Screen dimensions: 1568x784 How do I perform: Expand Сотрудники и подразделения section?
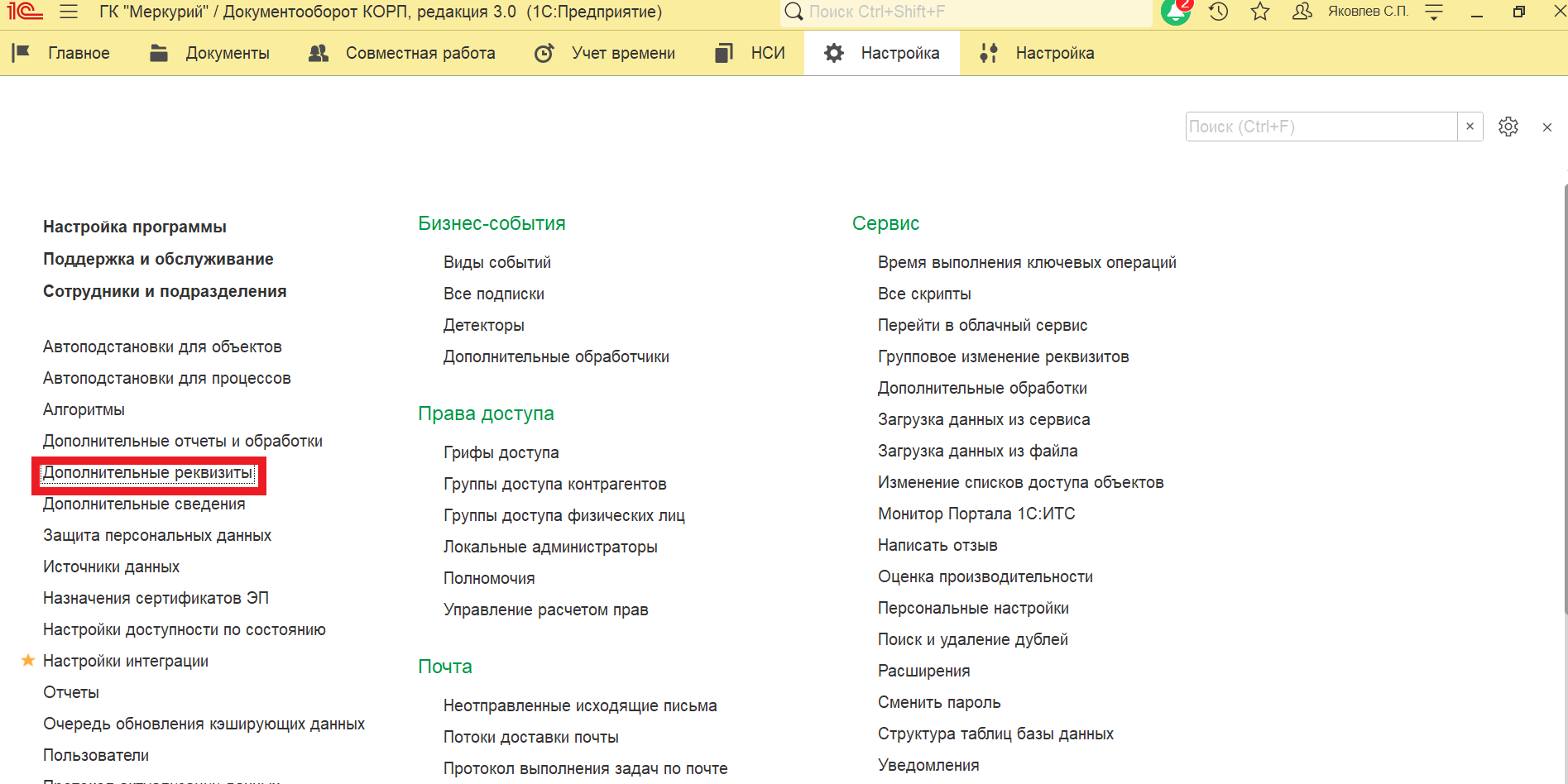point(165,291)
